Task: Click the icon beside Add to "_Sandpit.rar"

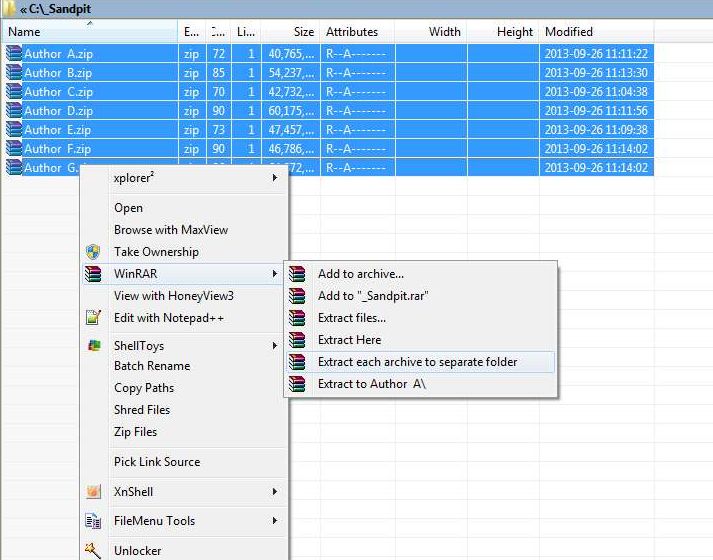Action: tap(297, 296)
